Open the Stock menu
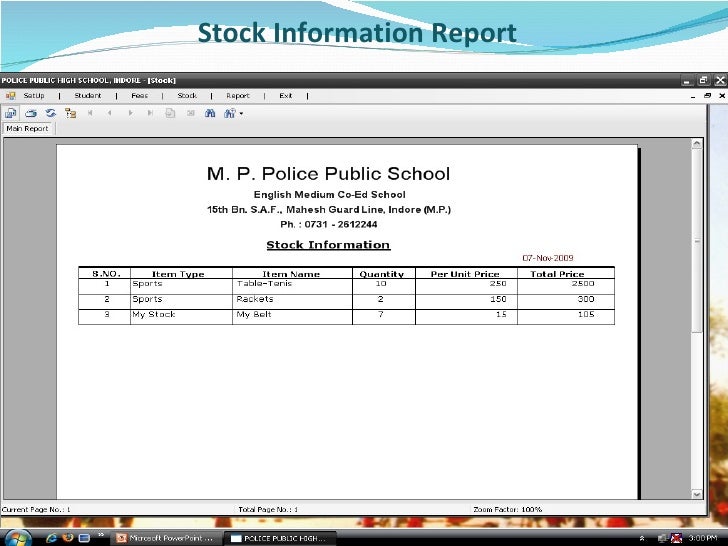This screenshot has width=728, height=546. [x=187, y=95]
